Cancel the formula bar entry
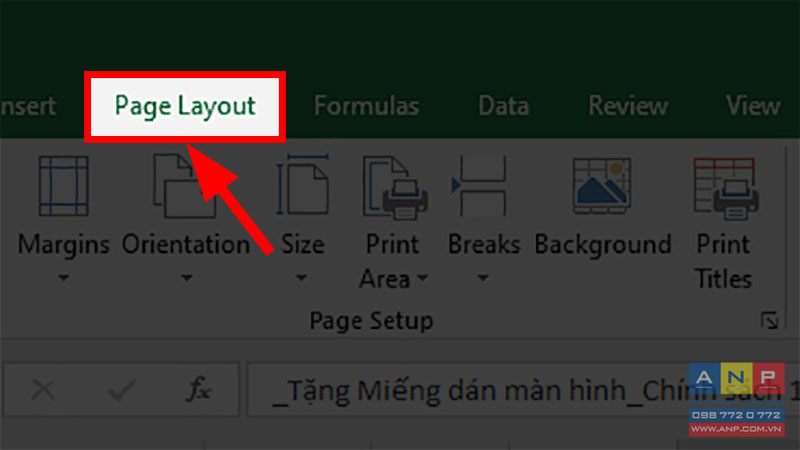Viewport: 800px width, 450px height. 43,390
